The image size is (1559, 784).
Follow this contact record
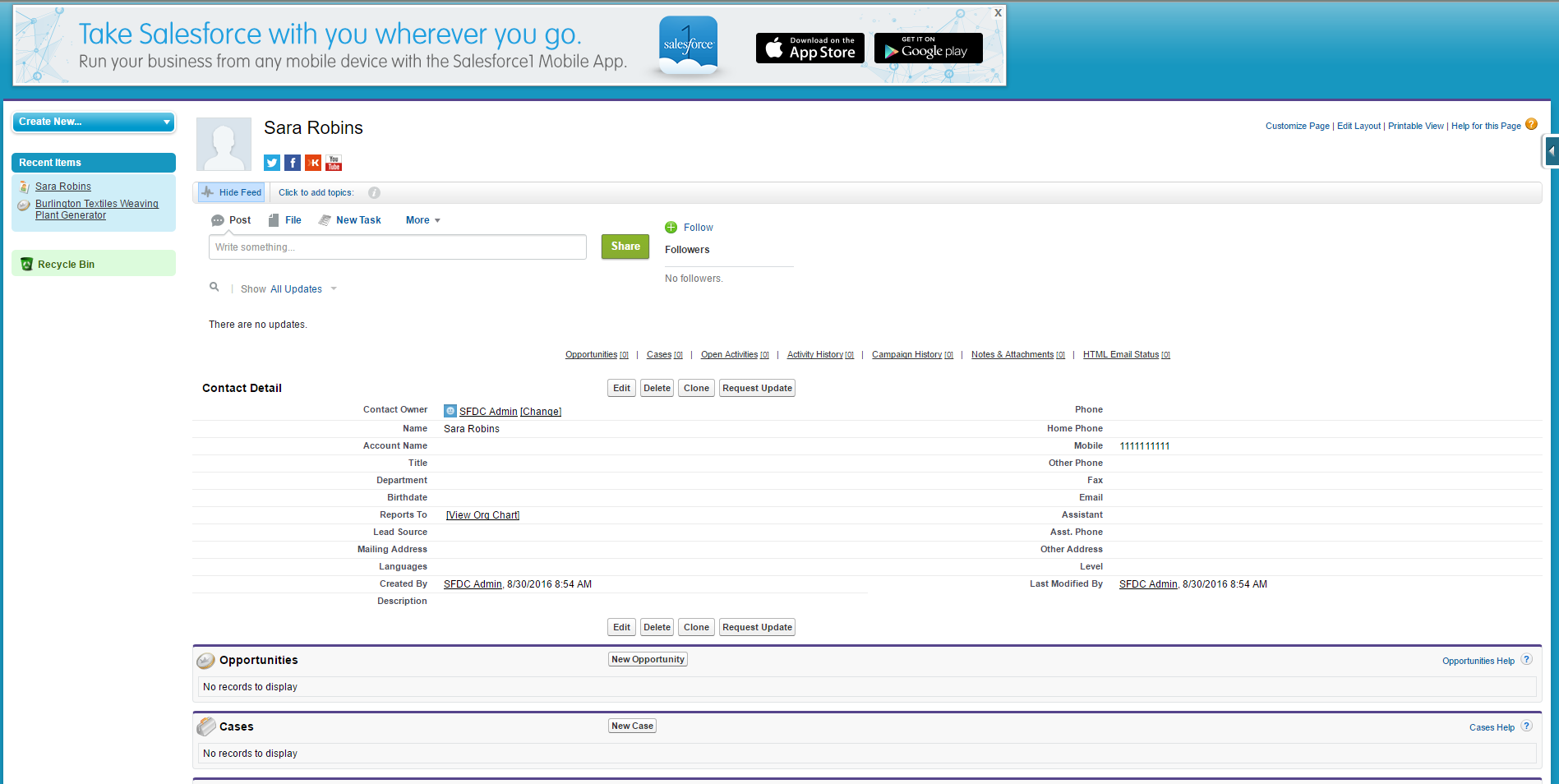point(699,228)
